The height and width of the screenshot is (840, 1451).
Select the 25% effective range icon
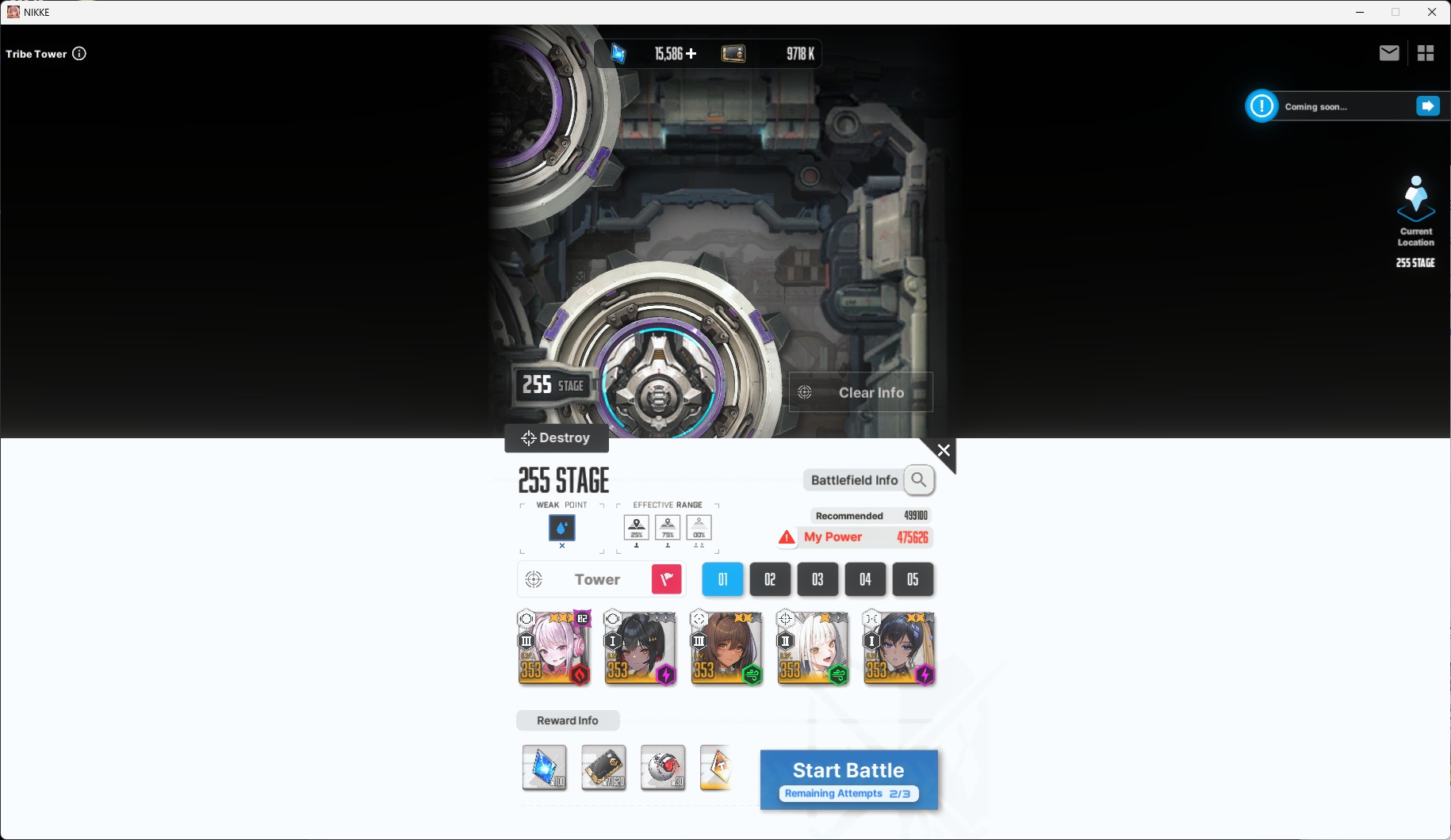tap(637, 528)
